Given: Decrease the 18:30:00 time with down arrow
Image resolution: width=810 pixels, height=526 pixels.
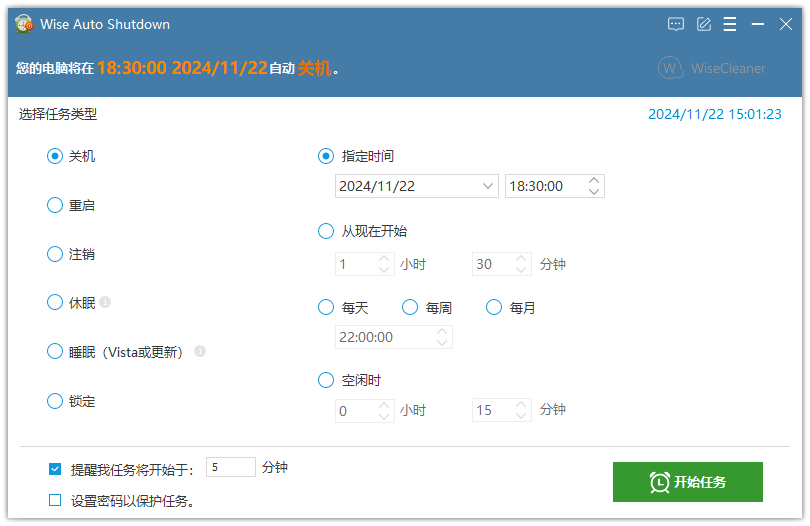Looking at the screenshot, I should (594, 192).
